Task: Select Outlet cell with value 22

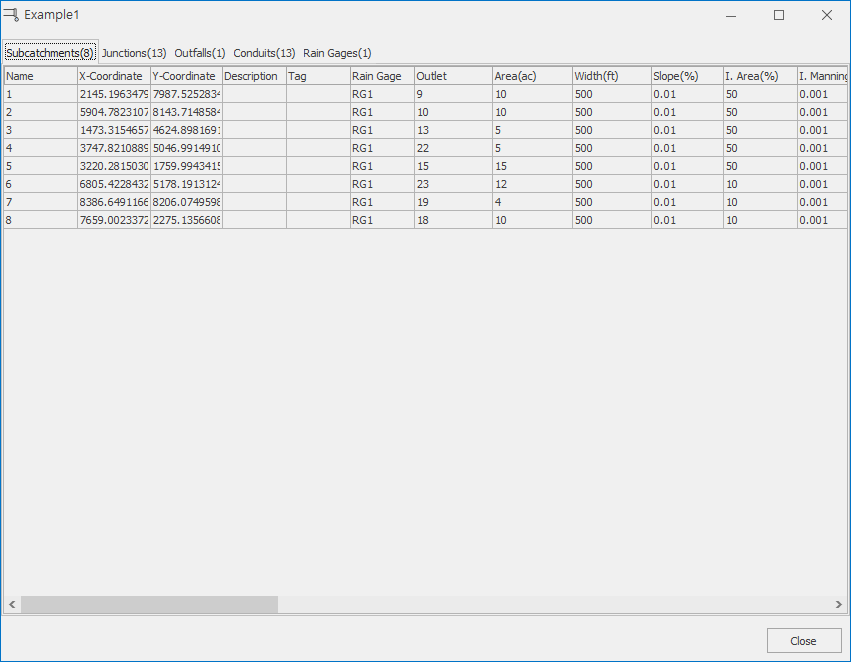Action: [x=453, y=148]
